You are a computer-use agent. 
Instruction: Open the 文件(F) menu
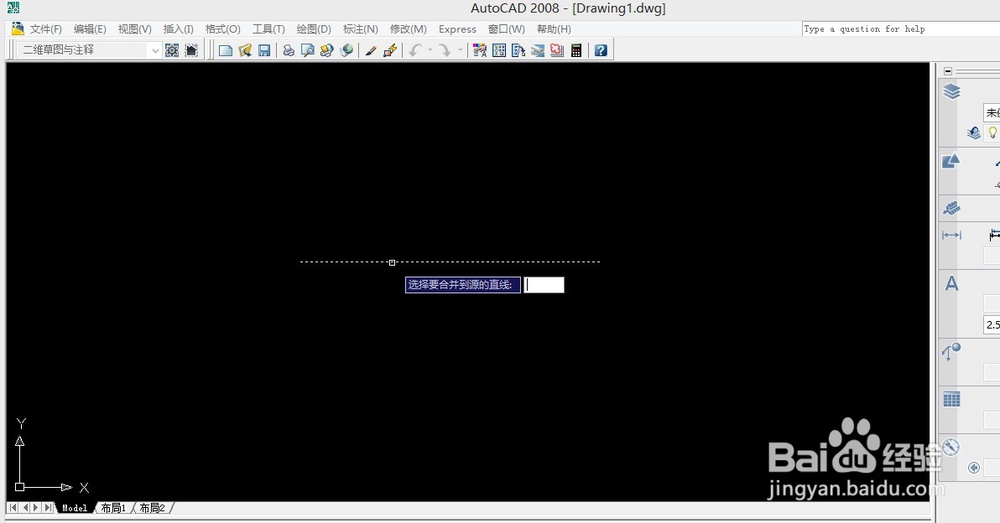click(45, 29)
